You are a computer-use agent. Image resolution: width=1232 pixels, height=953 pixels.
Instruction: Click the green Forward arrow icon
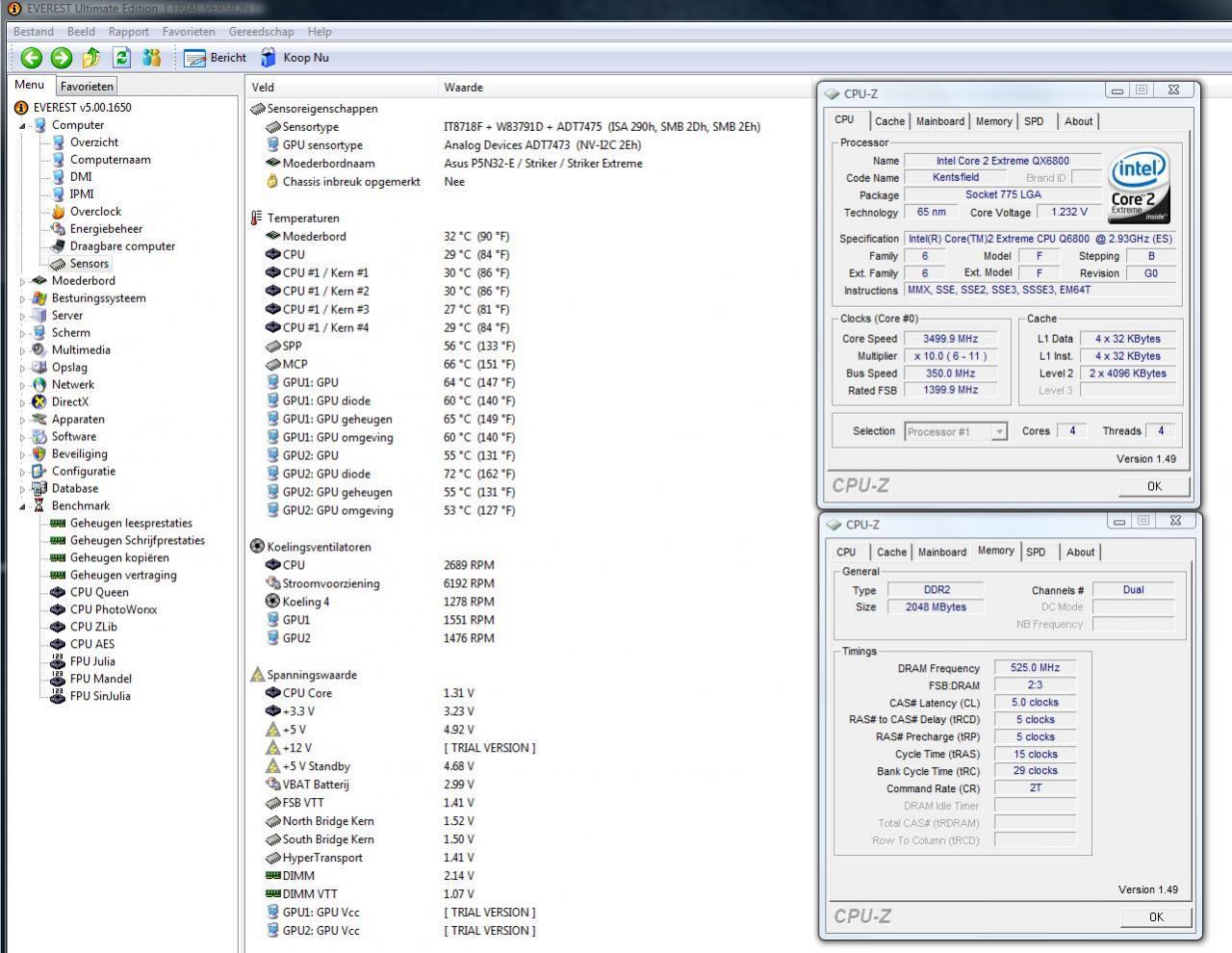61,58
